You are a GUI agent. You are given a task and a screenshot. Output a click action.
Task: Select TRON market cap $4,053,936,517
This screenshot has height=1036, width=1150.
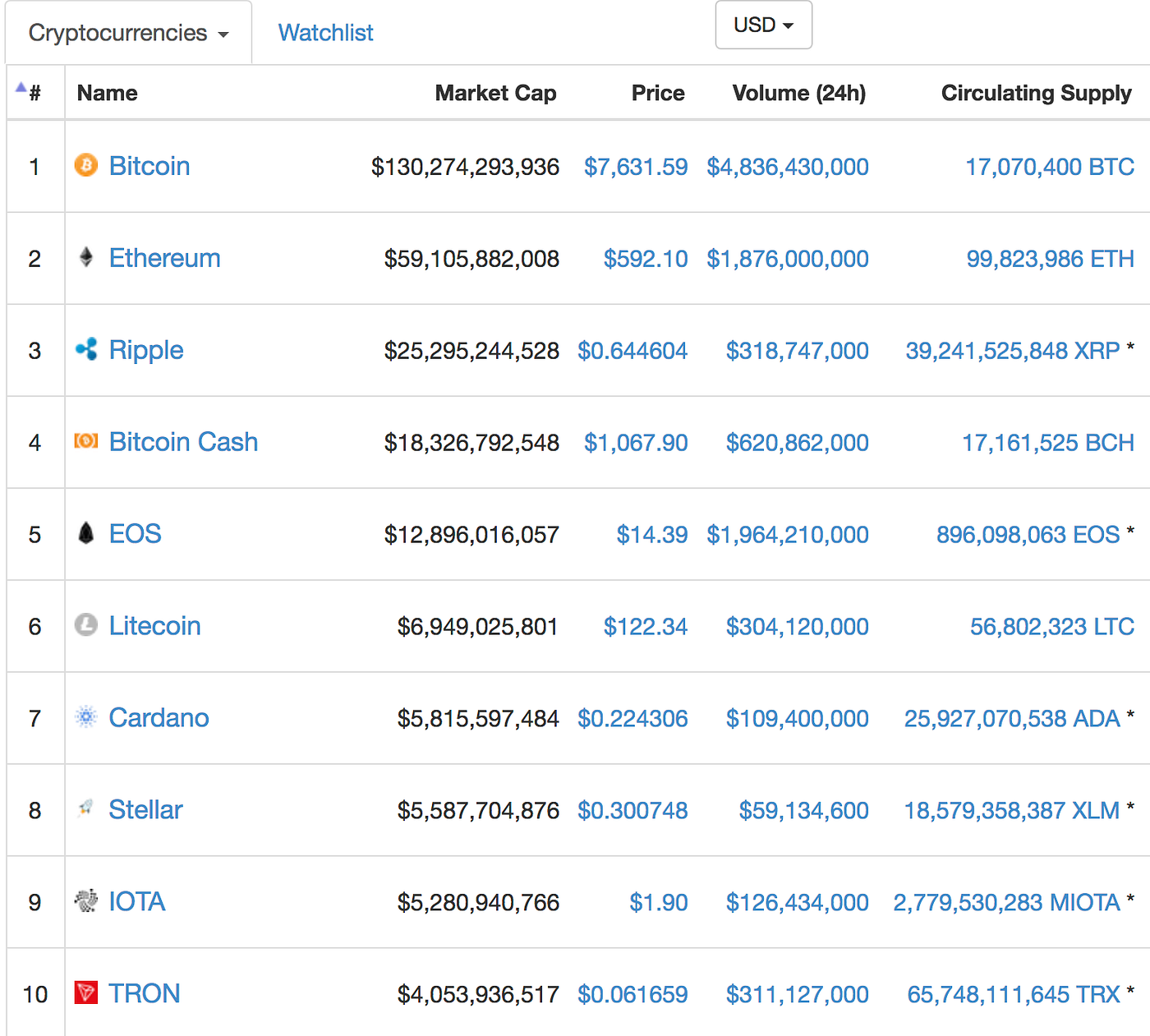coord(478,995)
